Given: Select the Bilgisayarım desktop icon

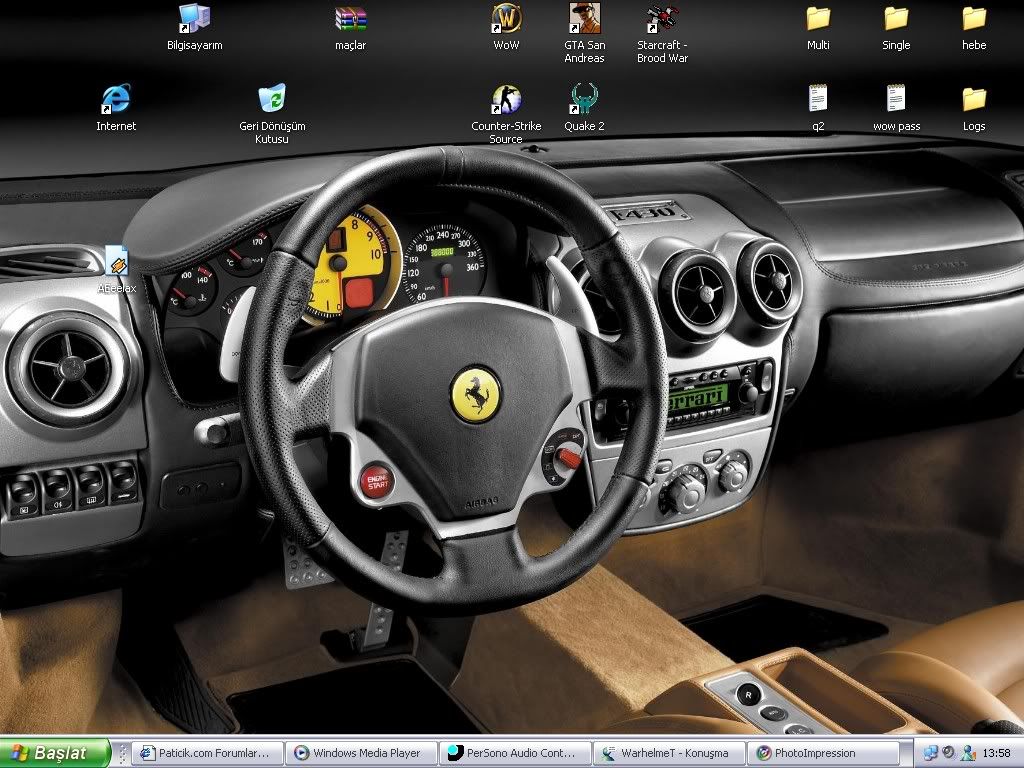Looking at the screenshot, I should 194,19.
